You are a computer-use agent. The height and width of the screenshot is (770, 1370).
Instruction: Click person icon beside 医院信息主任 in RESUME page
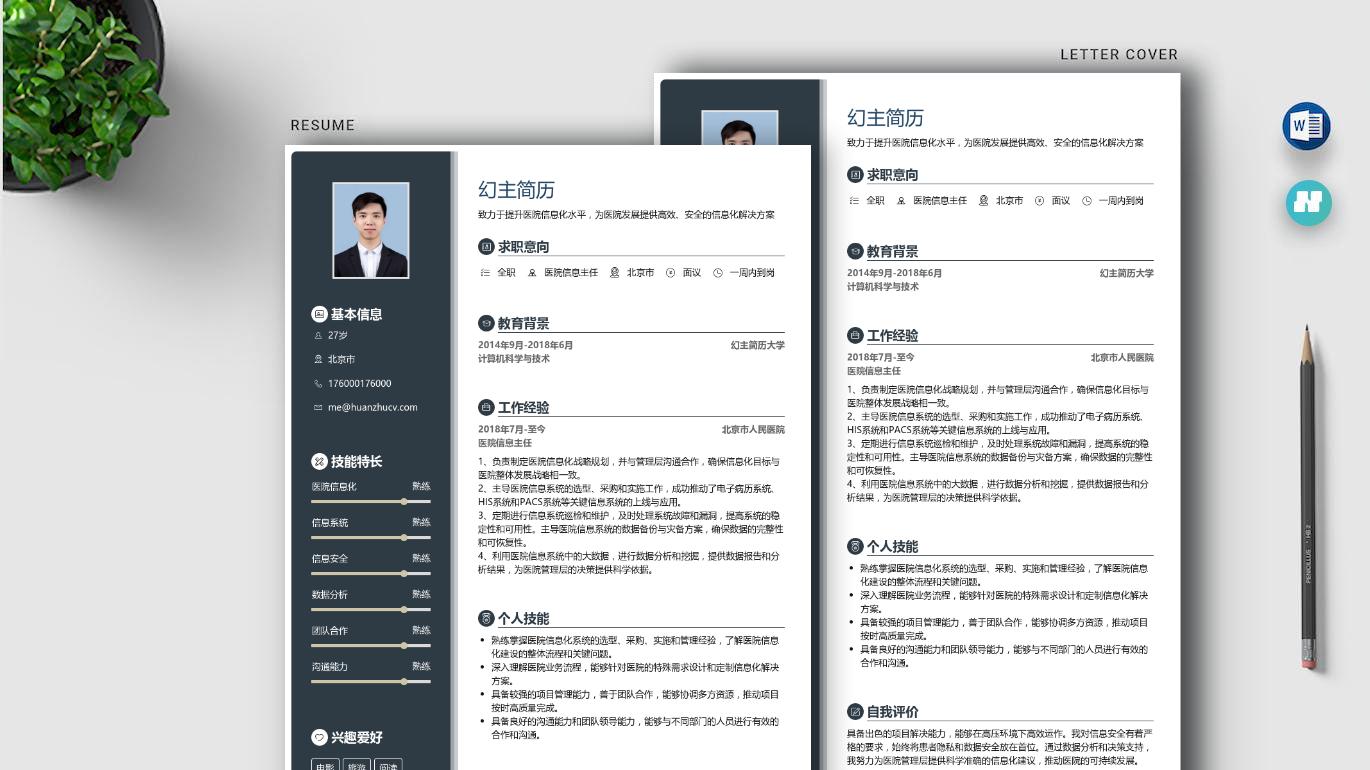point(532,273)
